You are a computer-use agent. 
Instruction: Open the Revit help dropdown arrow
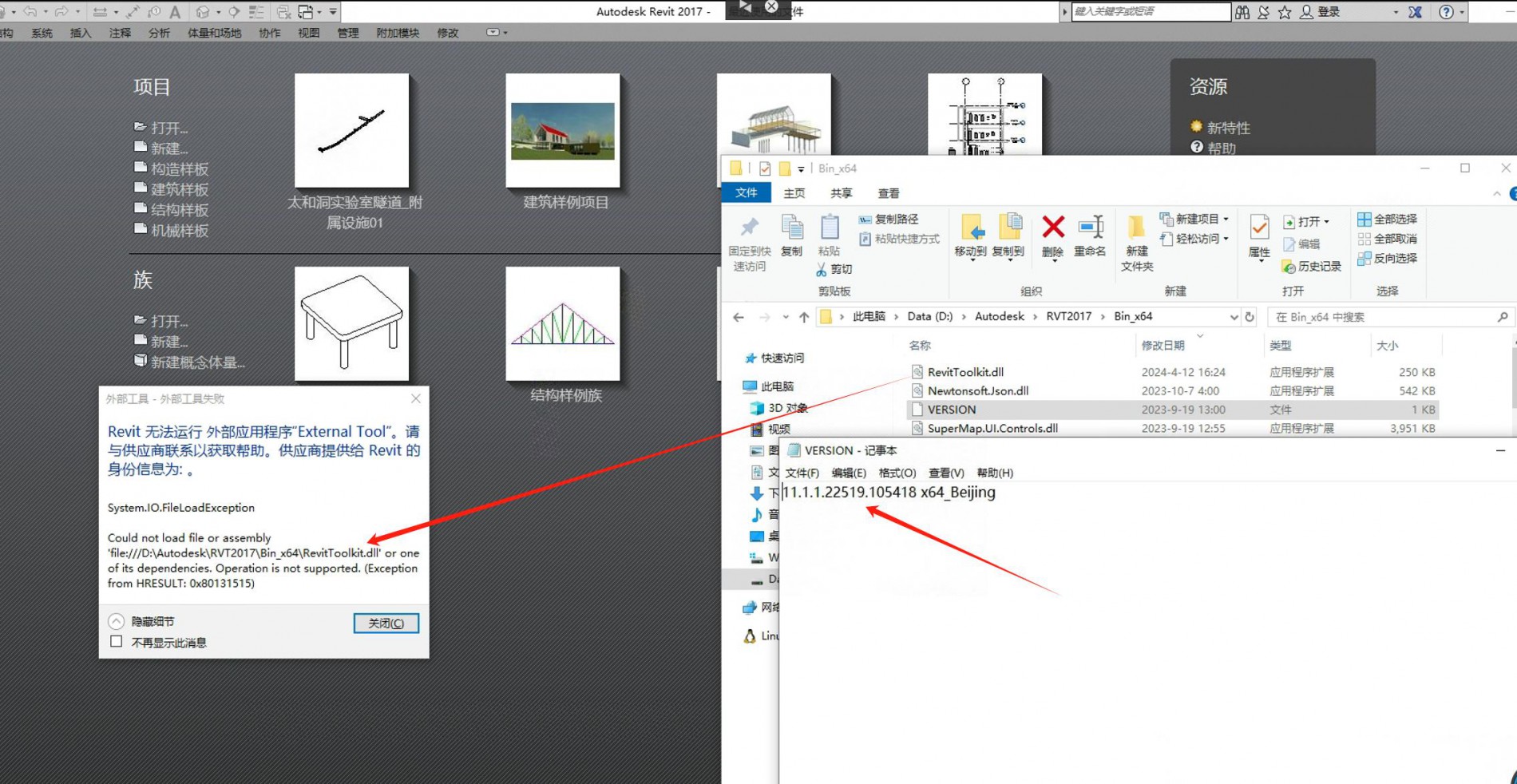click(1462, 12)
